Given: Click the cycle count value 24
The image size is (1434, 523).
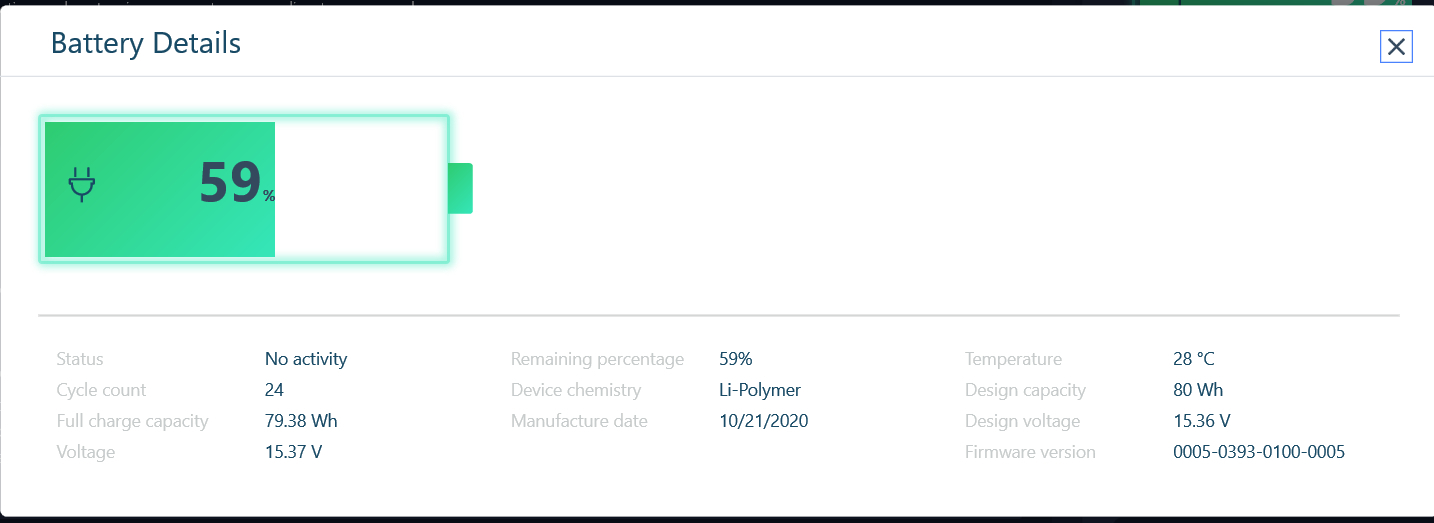Looking at the screenshot, I should (x=274, y=390).
